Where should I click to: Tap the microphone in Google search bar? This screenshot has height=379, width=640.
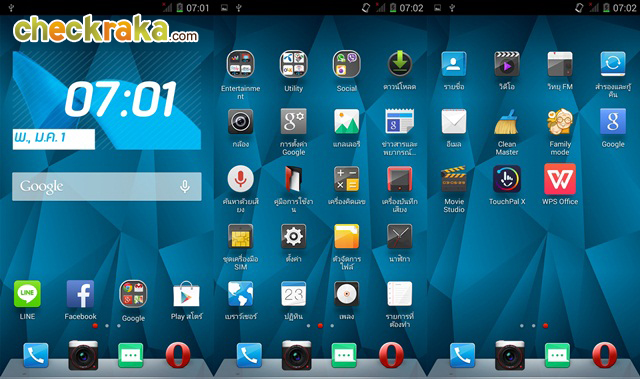185,186
